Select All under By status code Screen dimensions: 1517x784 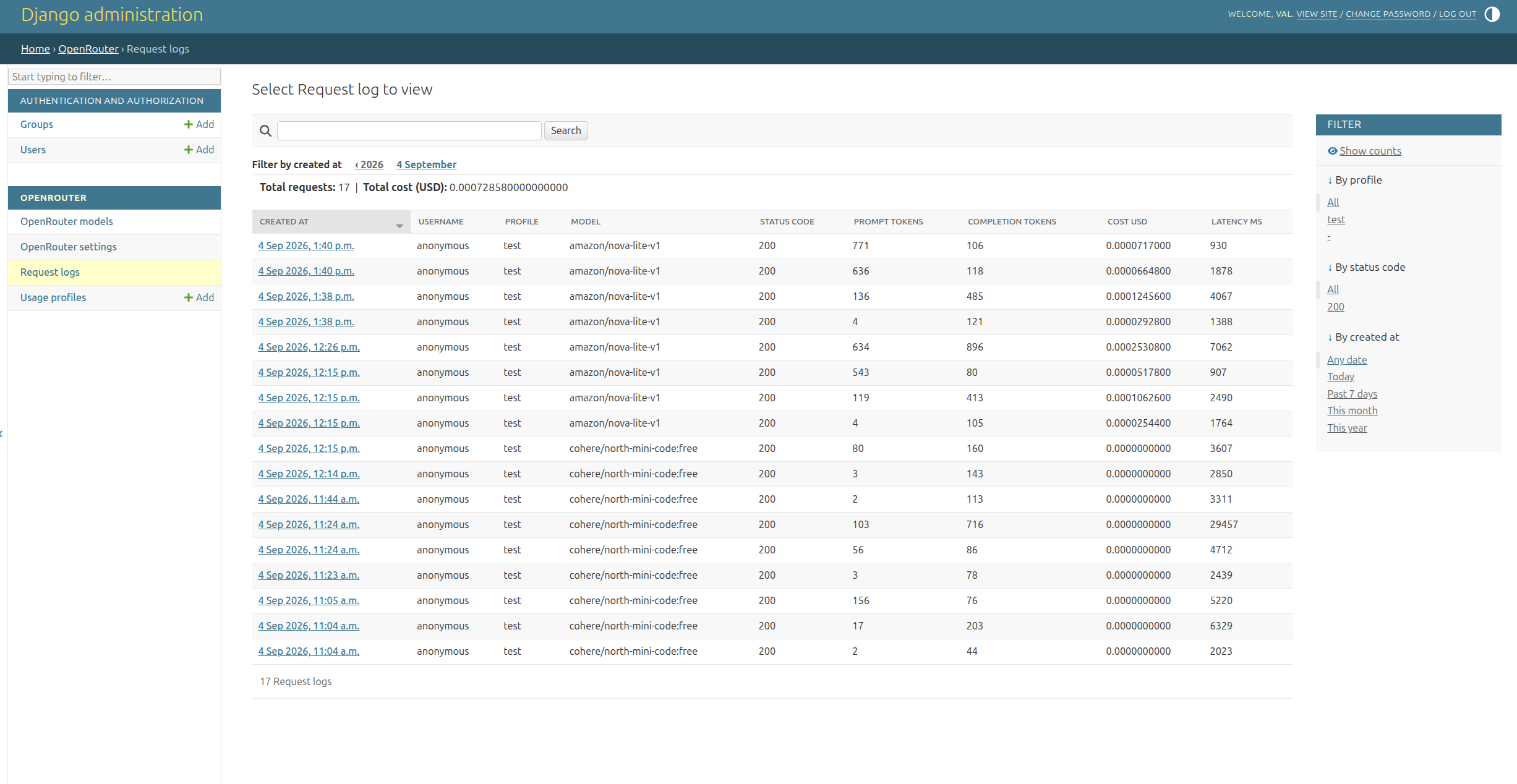point(1333,289)
